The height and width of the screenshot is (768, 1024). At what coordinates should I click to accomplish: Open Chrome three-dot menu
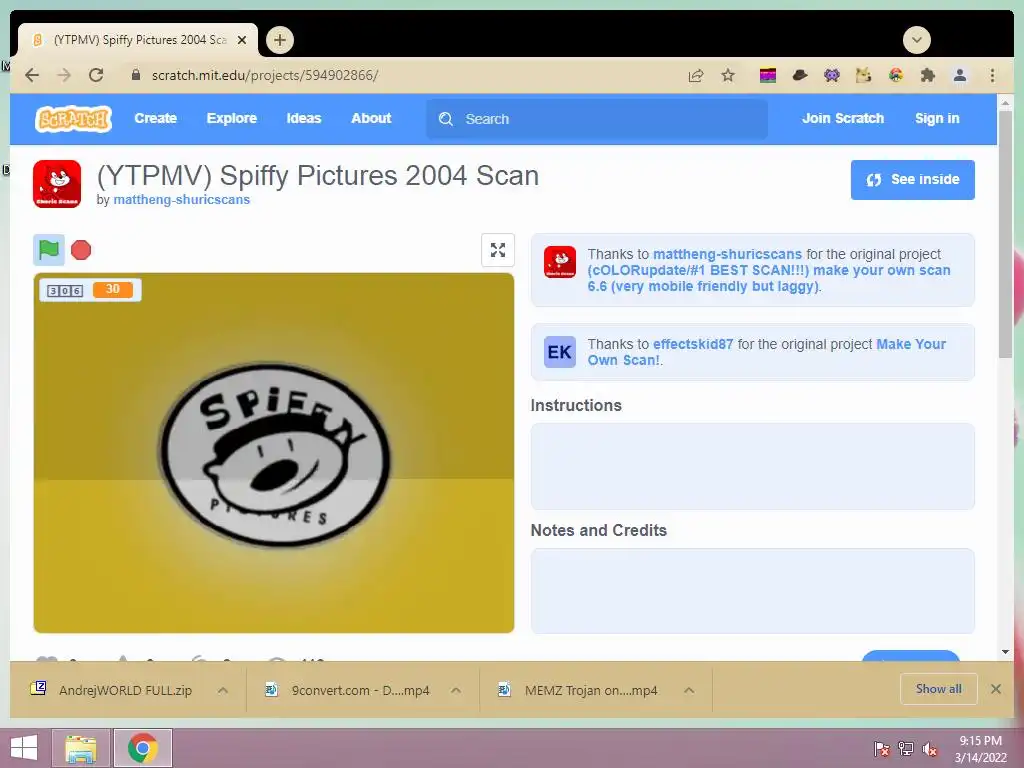[x=992, y=76]
